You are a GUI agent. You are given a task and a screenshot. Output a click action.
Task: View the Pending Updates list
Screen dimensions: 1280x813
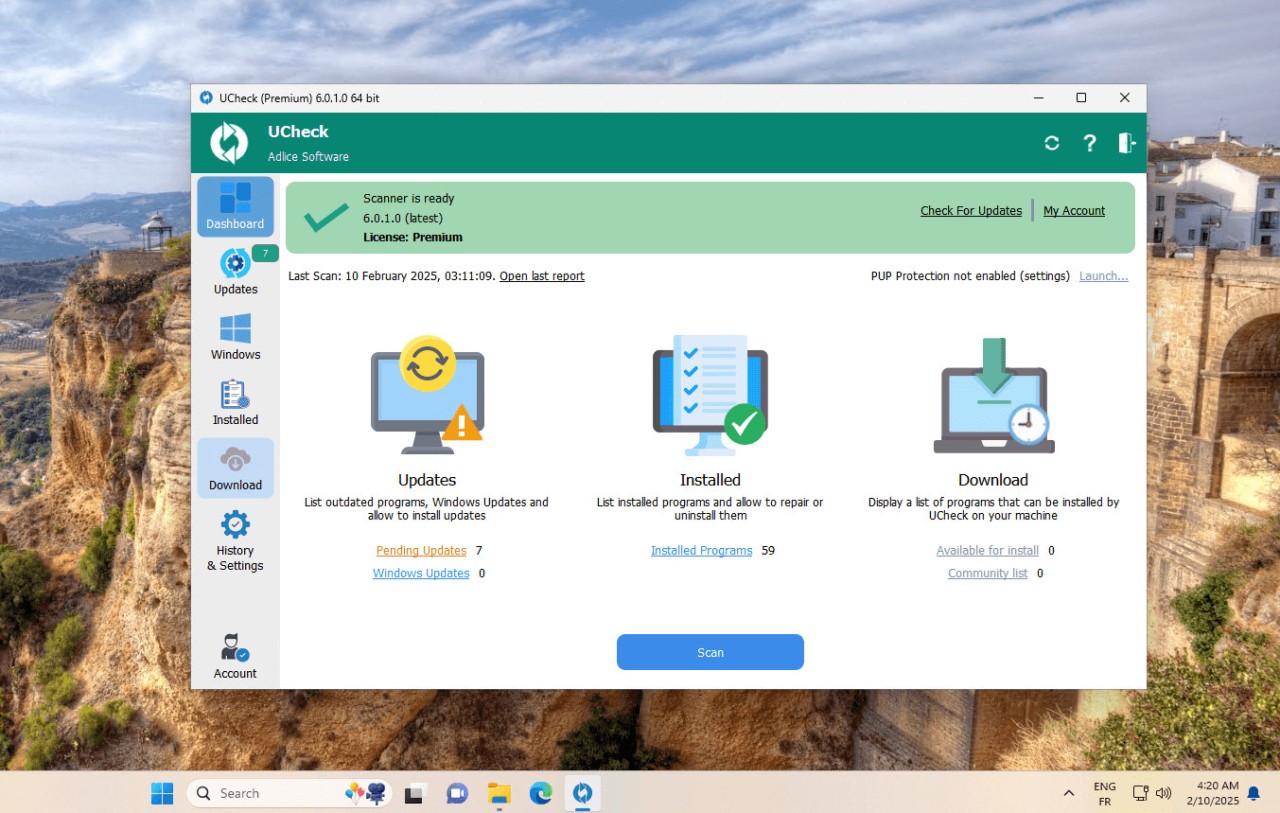click(x=420, y=550)
